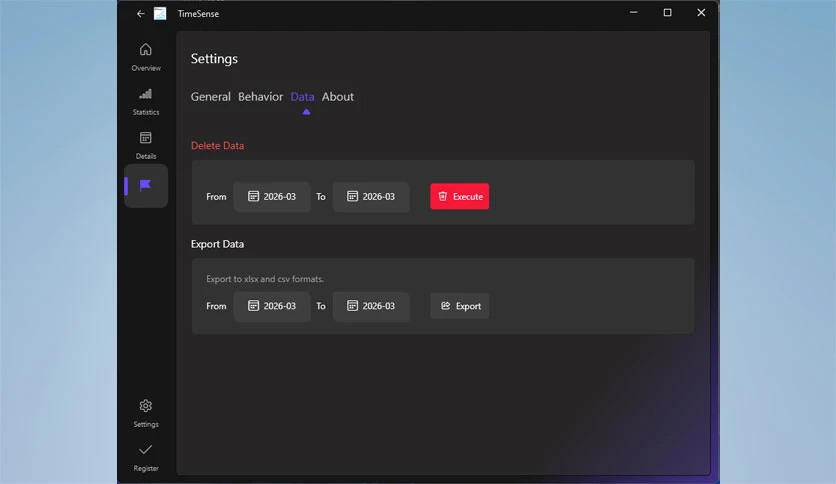This screenshot has width=836, height=484.
Task: Select the Data settings tab
Action: point(302,96)
